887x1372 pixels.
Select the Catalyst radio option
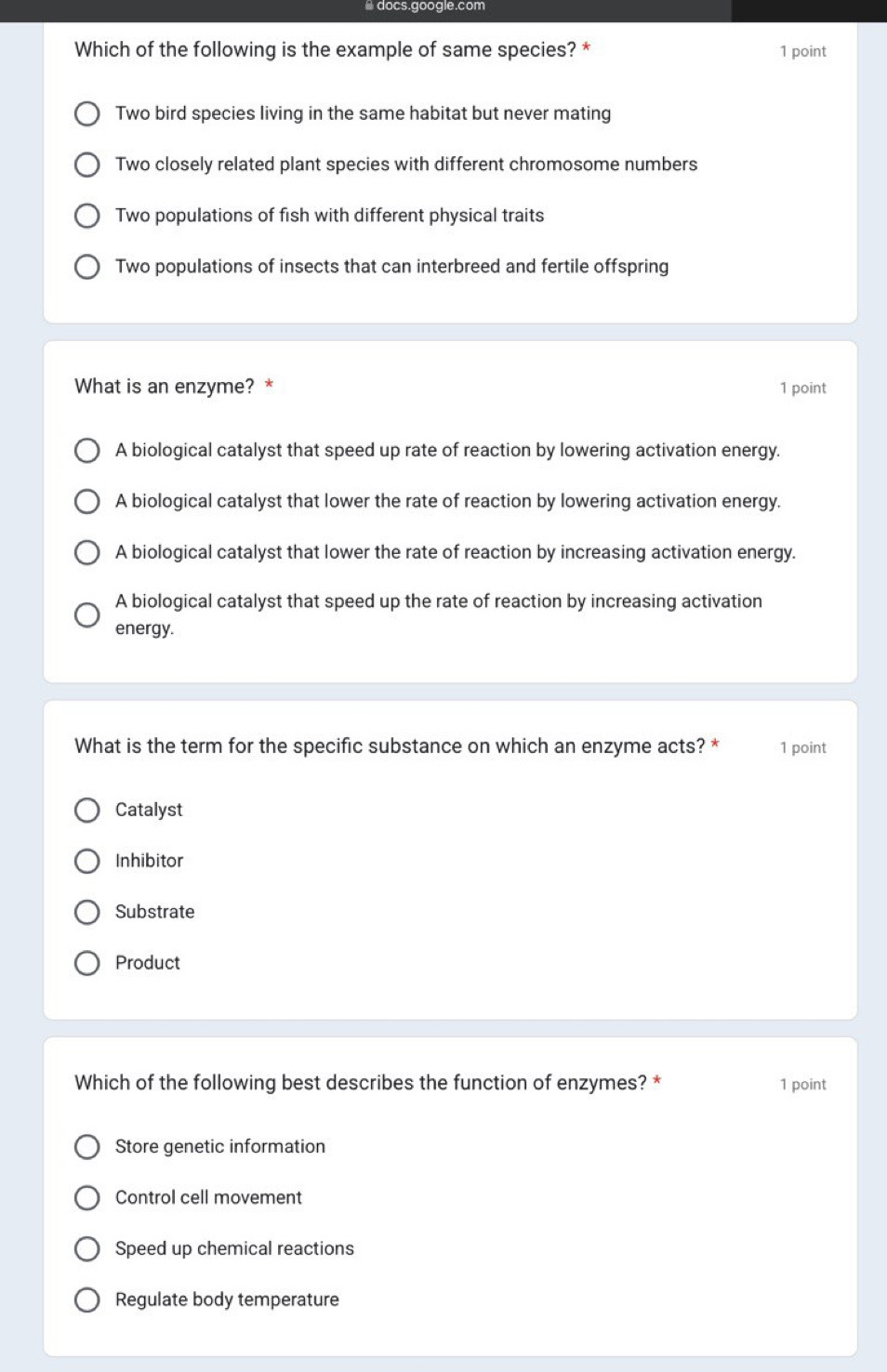click(86, 811)
